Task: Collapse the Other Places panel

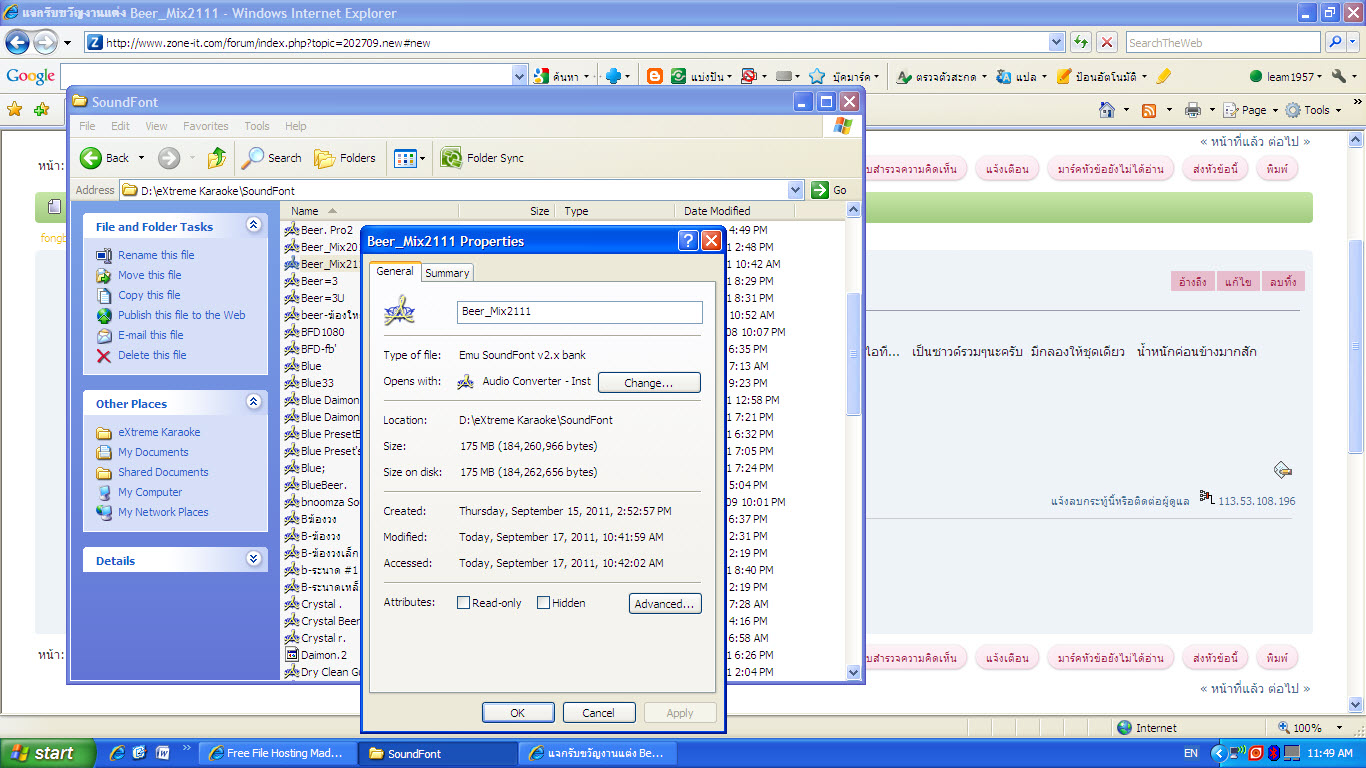Action: click(253, 402)
